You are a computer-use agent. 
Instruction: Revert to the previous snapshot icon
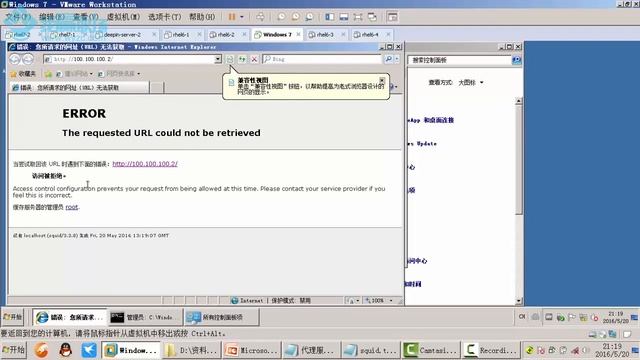(x=295, y=17)
